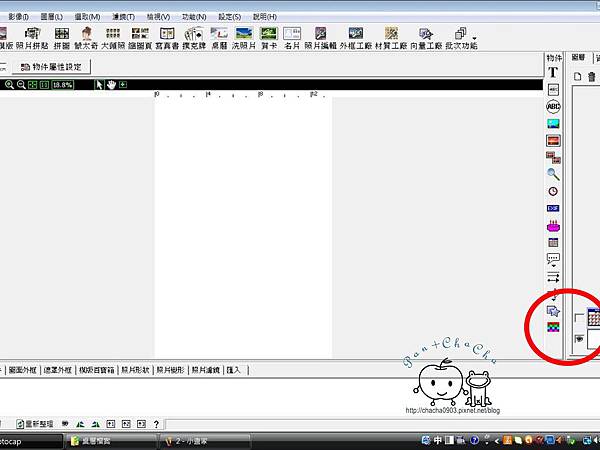Open the 檢視(V) menu
The width and height of the screenshot is (600, 450).
158,17
